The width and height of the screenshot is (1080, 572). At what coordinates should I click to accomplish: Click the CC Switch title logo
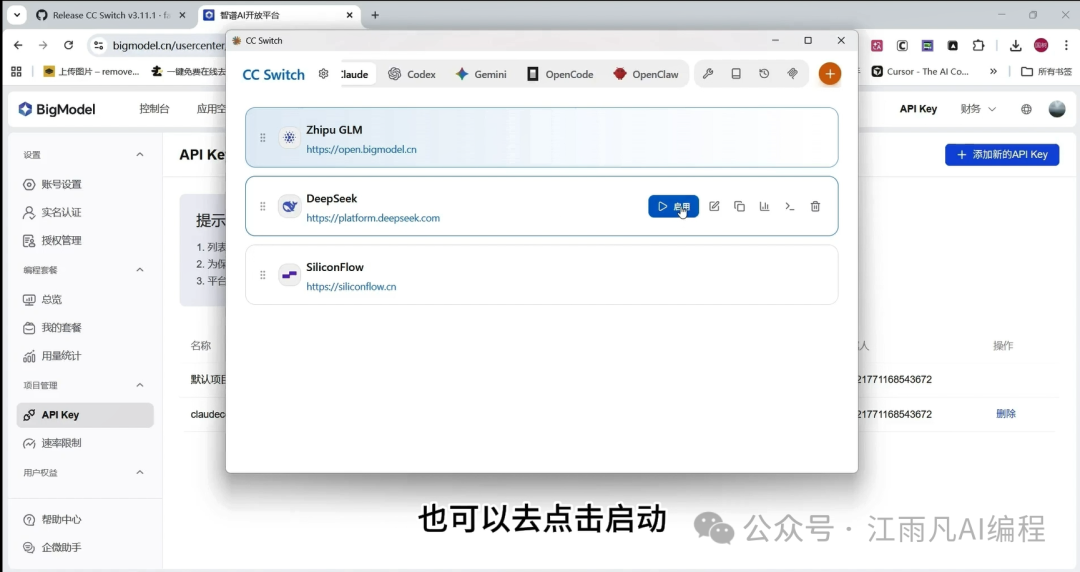pyautogui.click(x=273, y=74)
